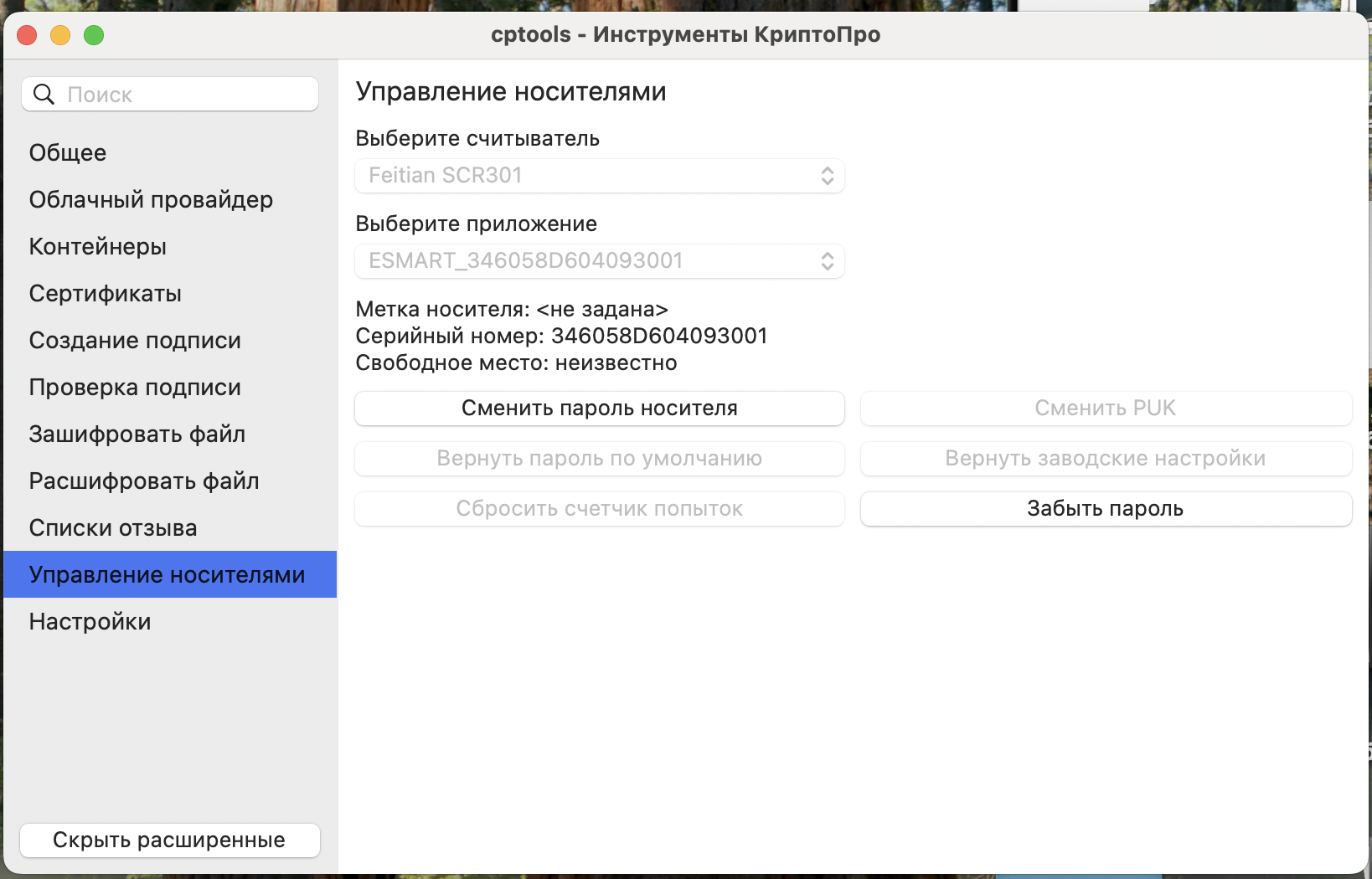Click the cptools window title text
Viewport: 1372px width, 879px height.
coord(685,34)
